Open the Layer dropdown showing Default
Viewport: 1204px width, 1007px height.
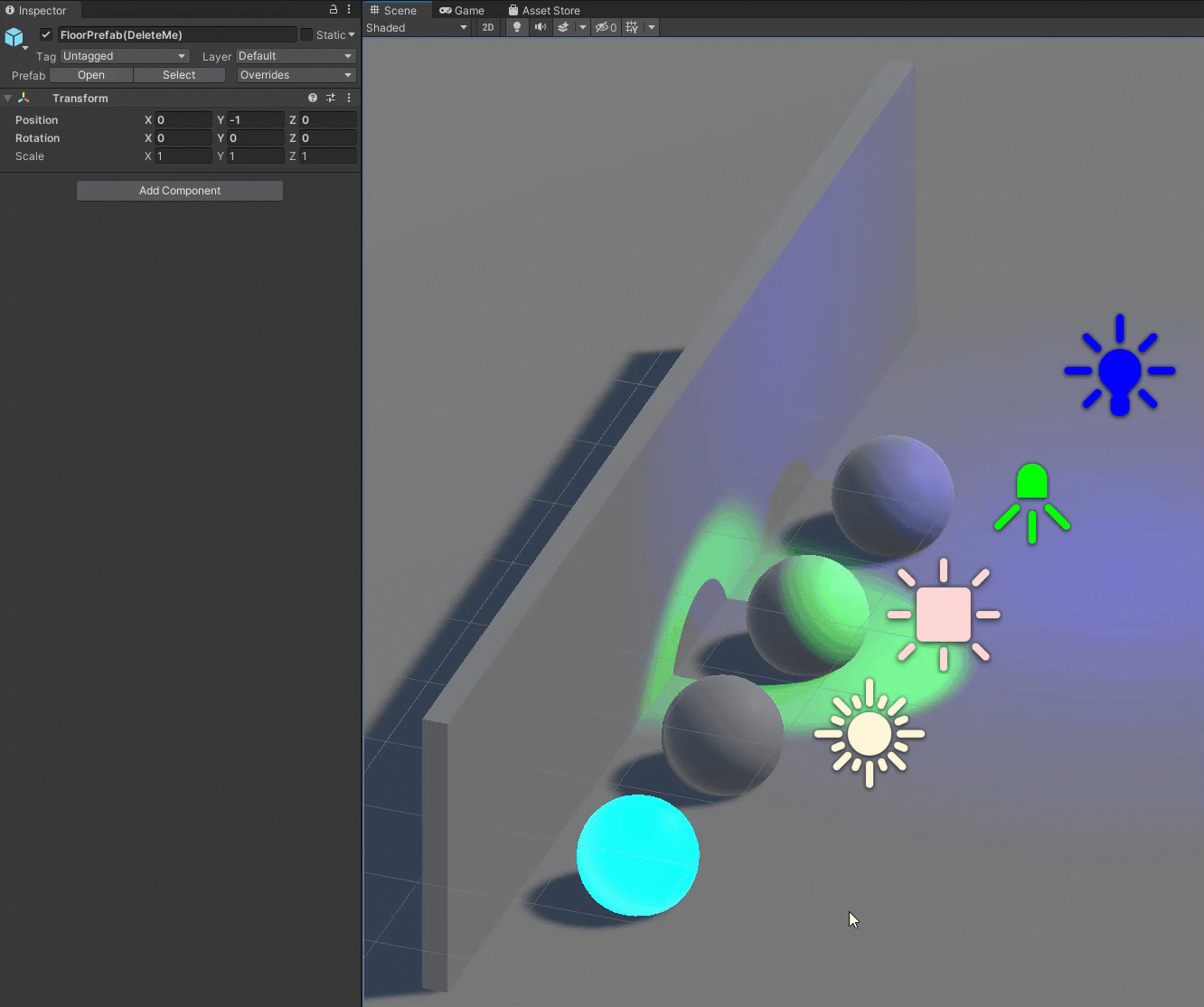pyautogui.click(x=296, y=56)
